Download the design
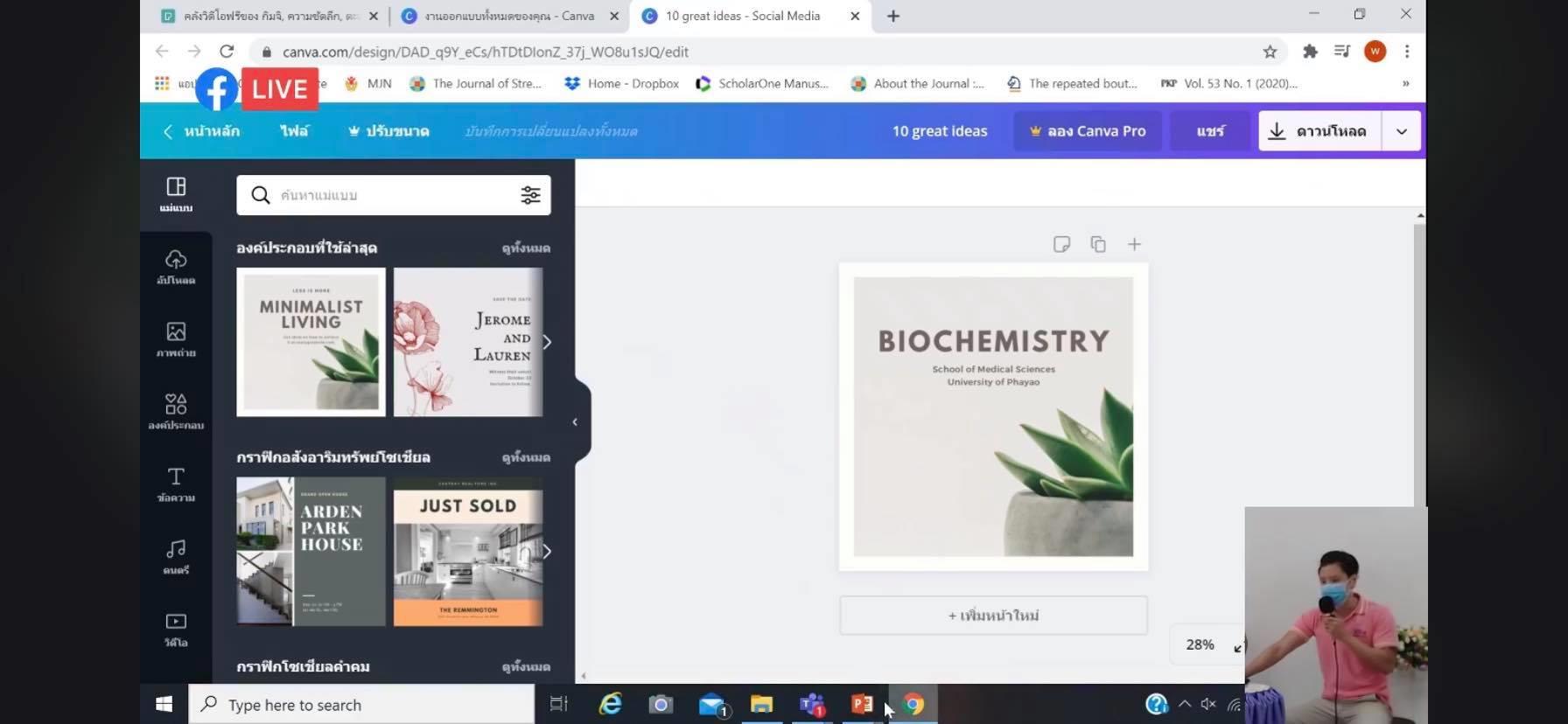The image size is (1568, 724). (x=1319, y=131)
